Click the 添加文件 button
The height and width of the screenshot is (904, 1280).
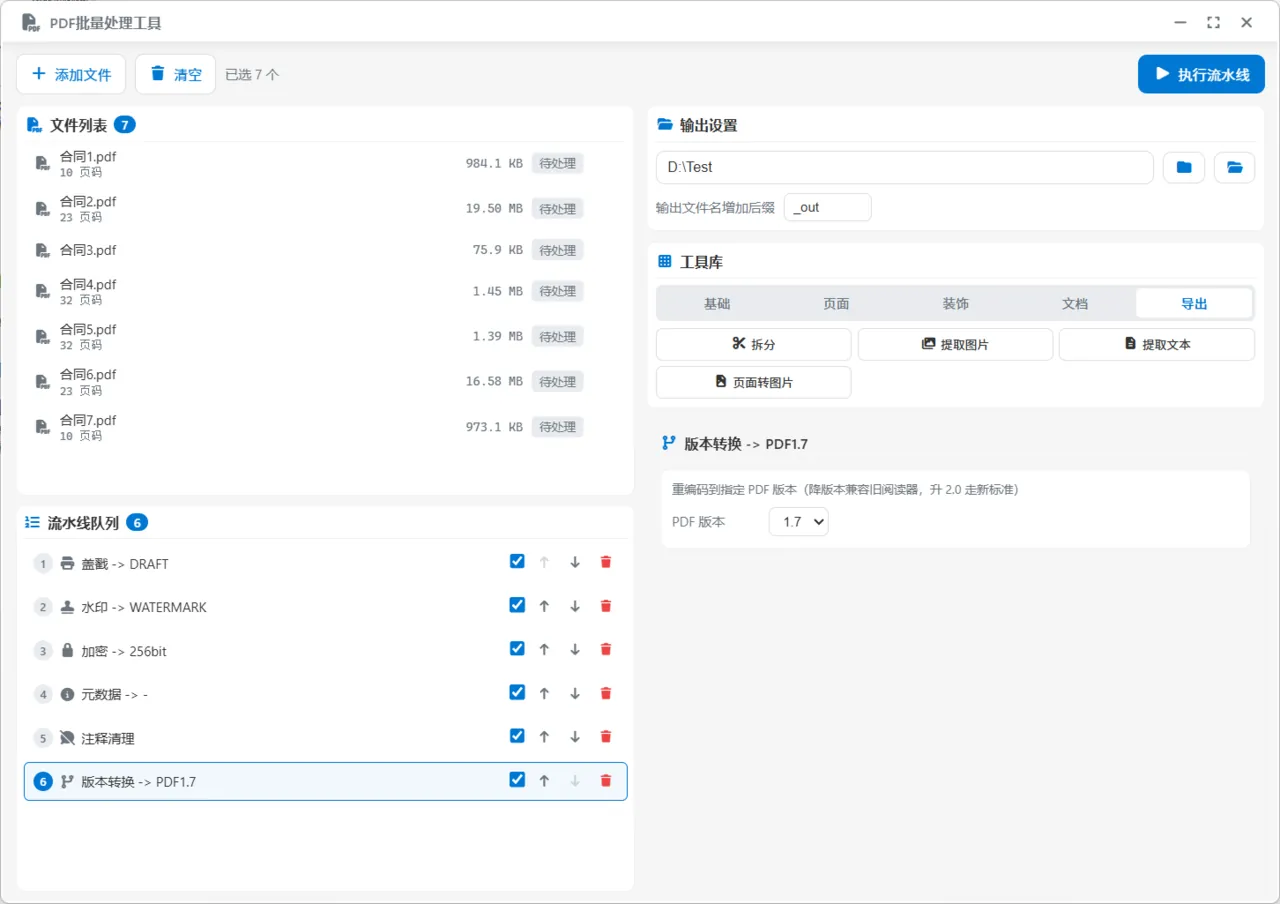(x=71, y=74)
